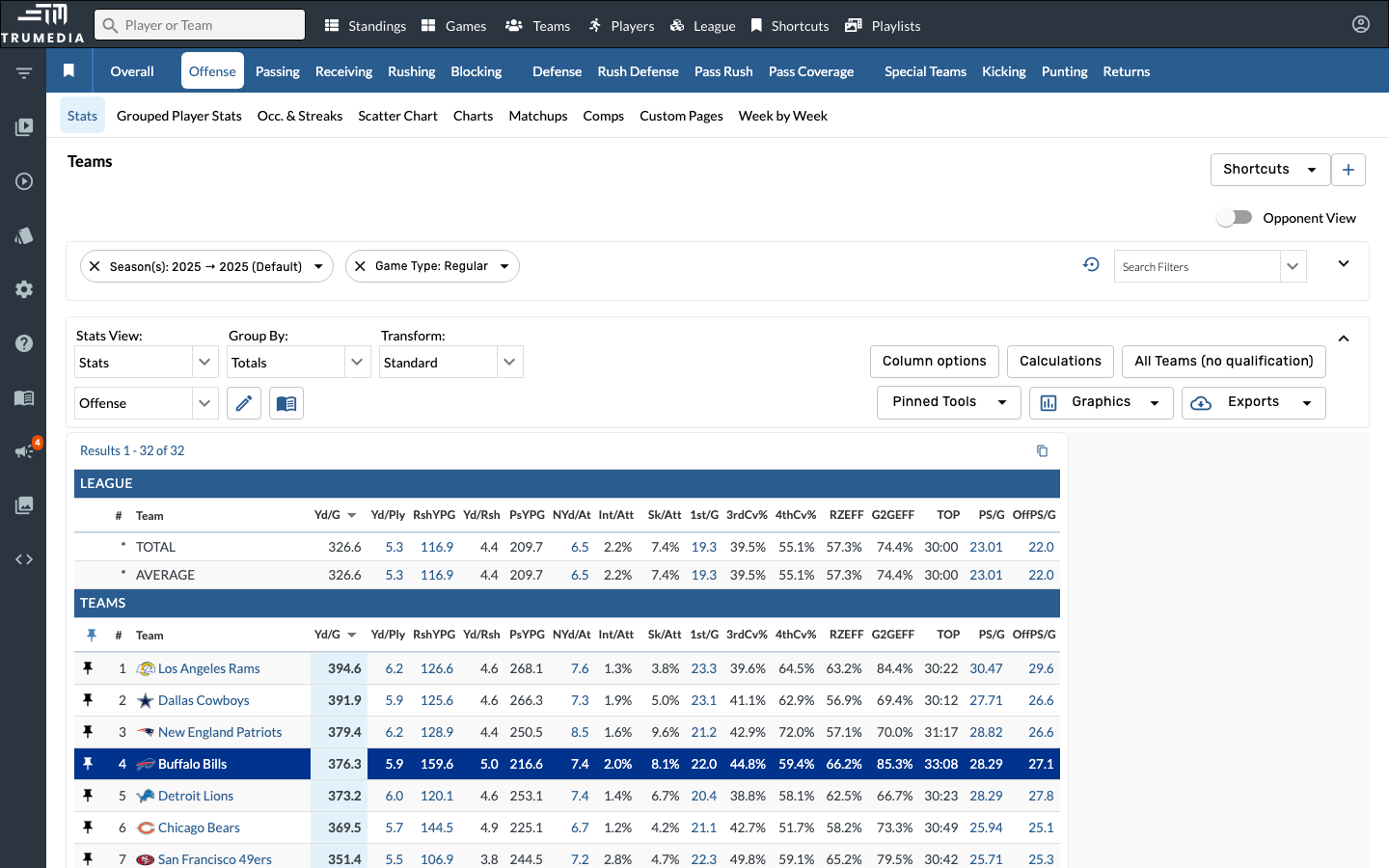Pin the Chicago Bears row
The width and height of the screenshot is (1389, 868).
pyautogui.click(x=88, y=827)
